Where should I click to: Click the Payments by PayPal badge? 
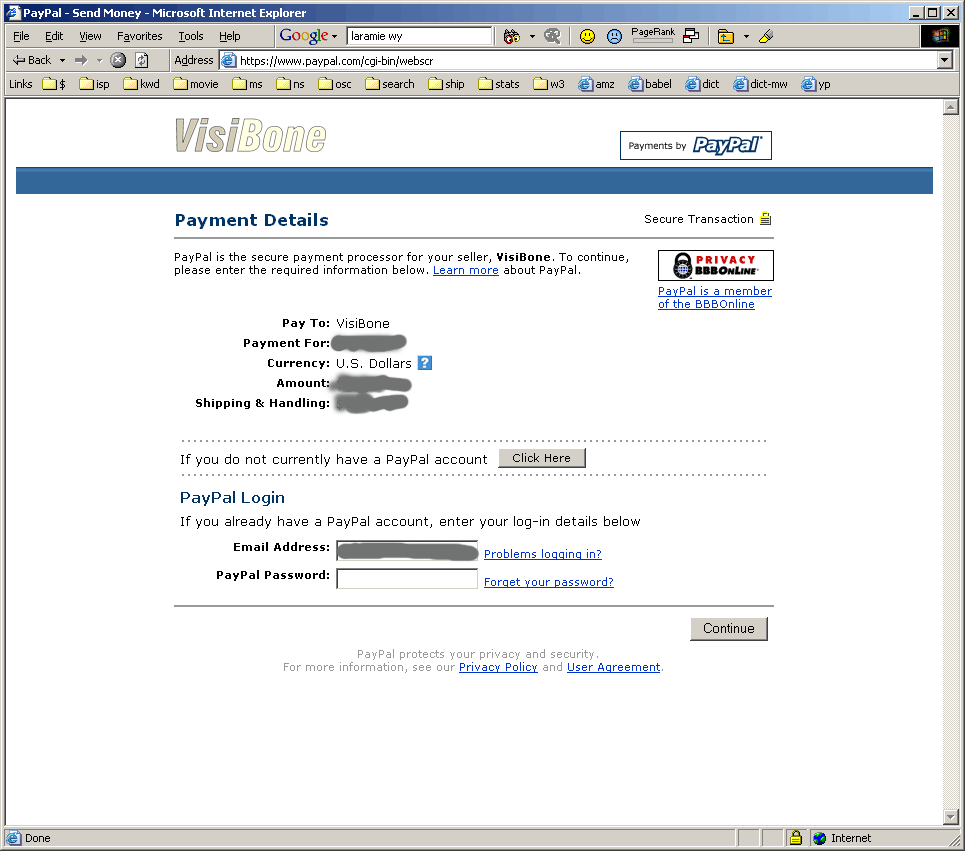click(695, 145)
